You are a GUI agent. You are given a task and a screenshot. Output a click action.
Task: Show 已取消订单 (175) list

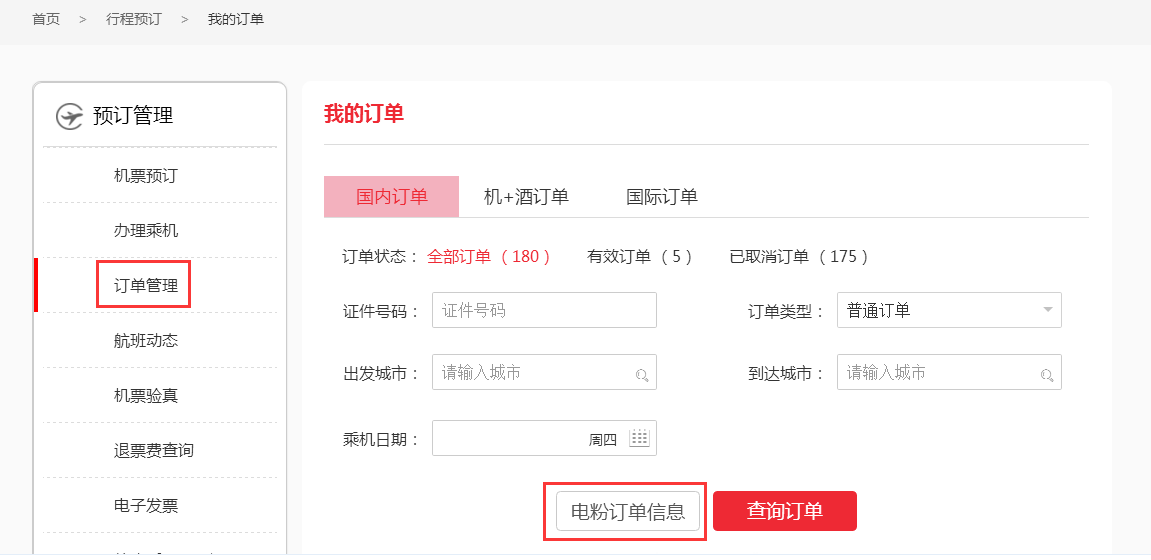pos(798,257)
